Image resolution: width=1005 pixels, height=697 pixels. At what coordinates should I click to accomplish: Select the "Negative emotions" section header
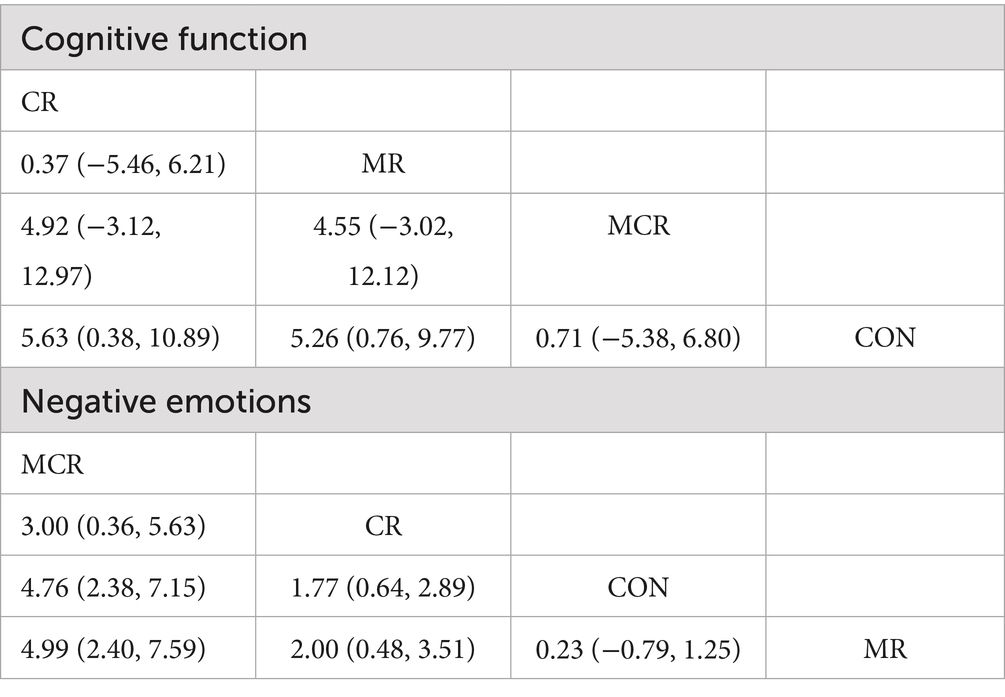(x=166, y=402)
